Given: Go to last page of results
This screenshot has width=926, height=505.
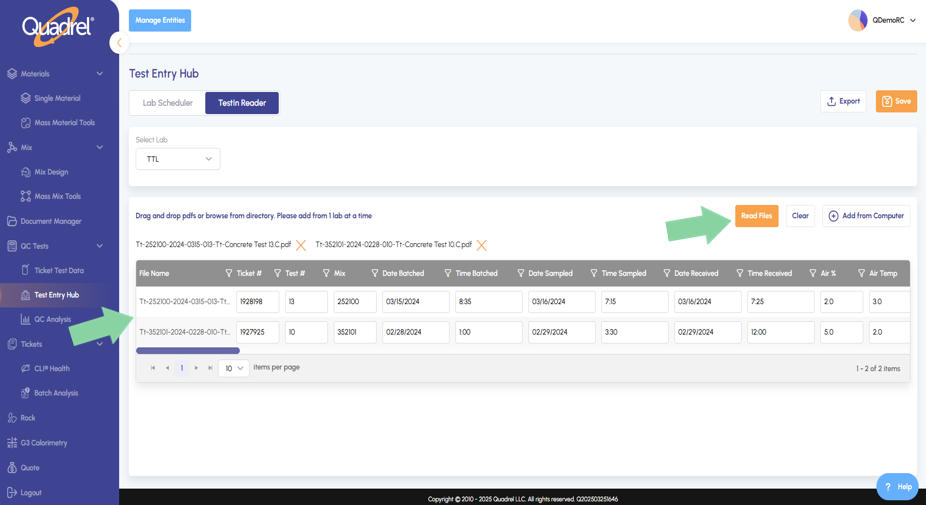Looking at the screenshot, I should [x=210, y=368].
